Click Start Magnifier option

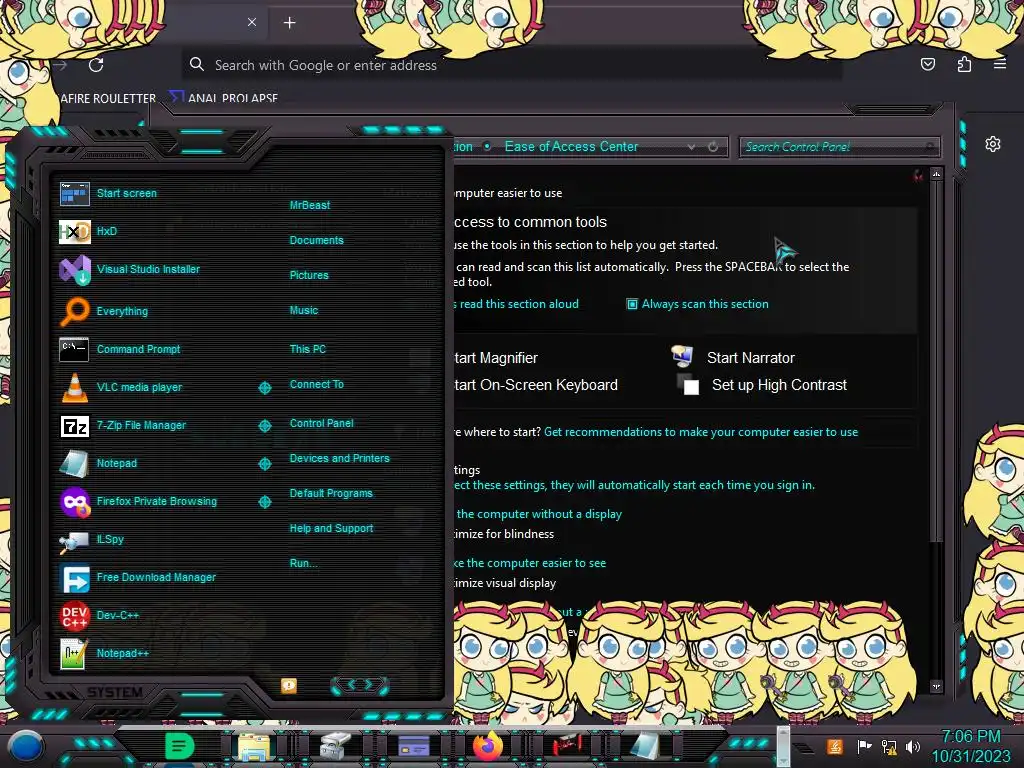click(x=496, y=358)
